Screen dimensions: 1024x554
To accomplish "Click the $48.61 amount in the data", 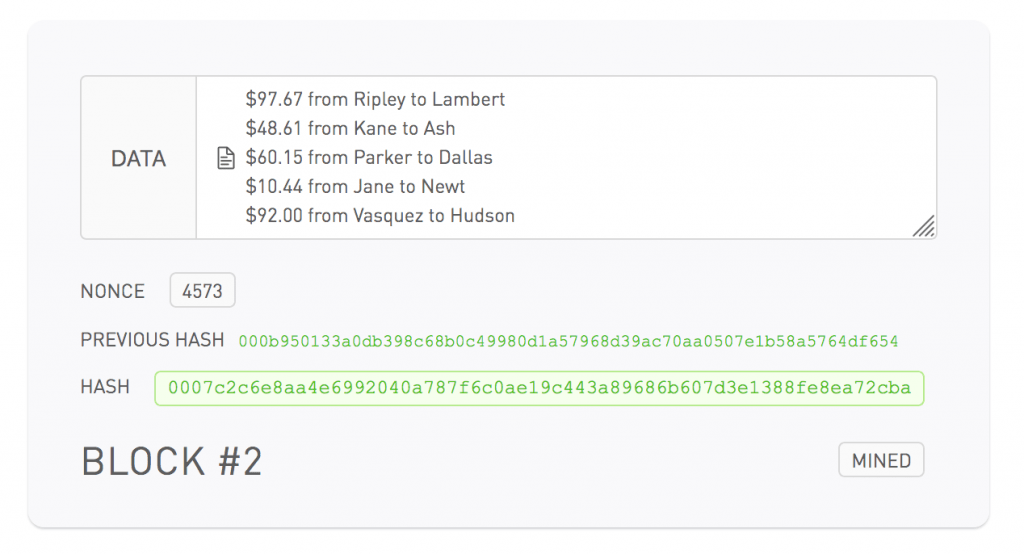I will point(274,129).
